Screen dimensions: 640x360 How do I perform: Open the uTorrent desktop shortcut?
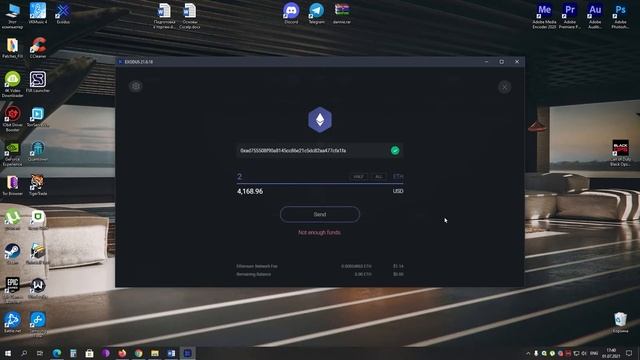point(12,219)
